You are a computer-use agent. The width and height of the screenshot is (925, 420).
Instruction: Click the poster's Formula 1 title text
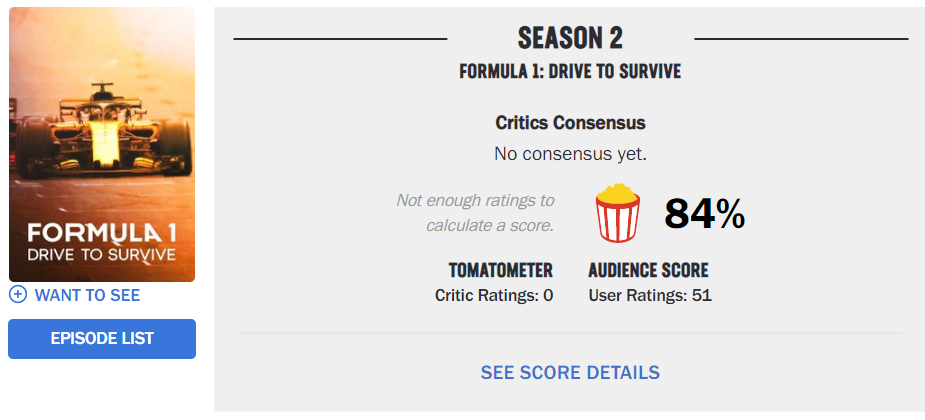102,234
